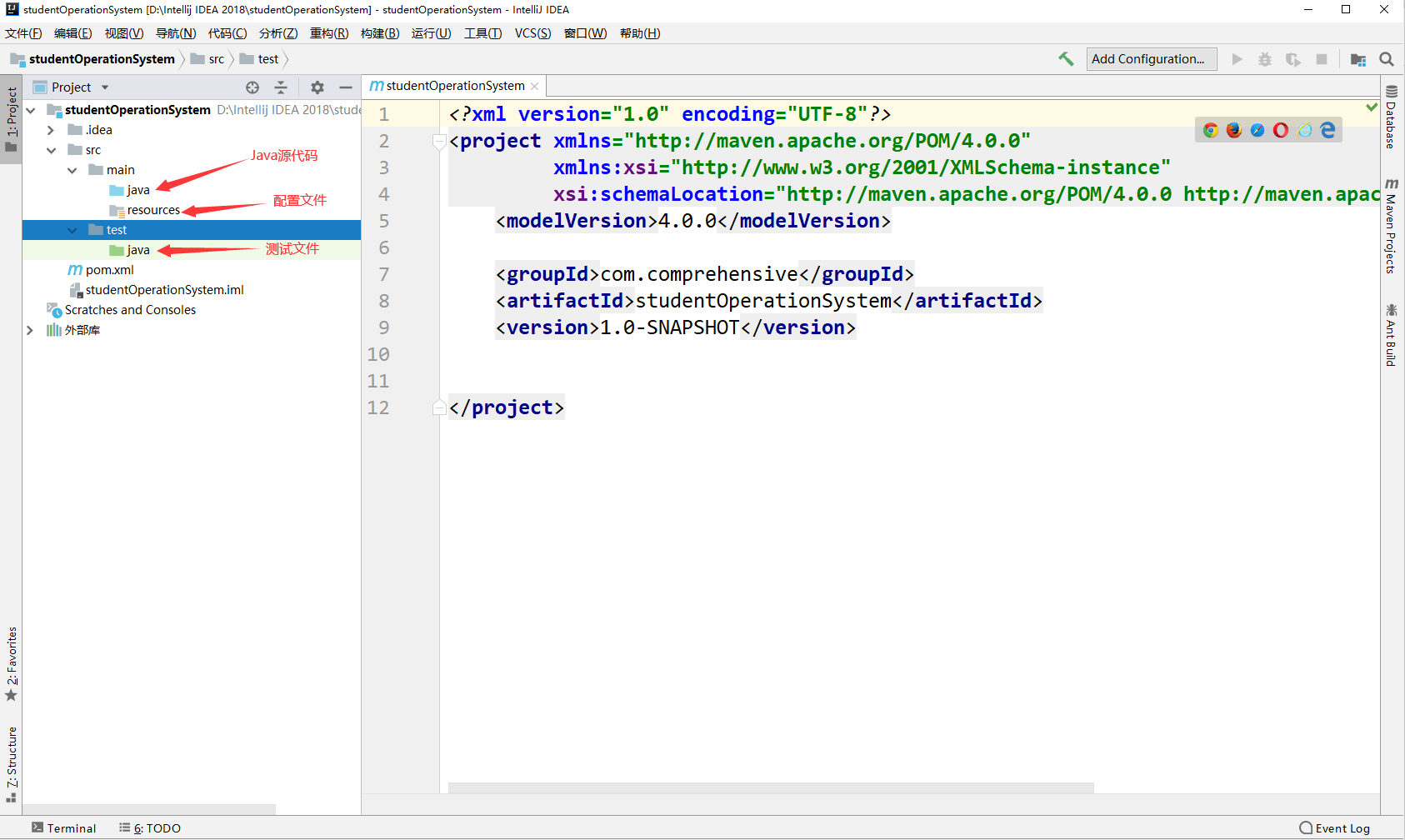This screenshot has height=840, width=1405.
Task: Open preview in Firefox browser icon
Action: point(1234,130)
